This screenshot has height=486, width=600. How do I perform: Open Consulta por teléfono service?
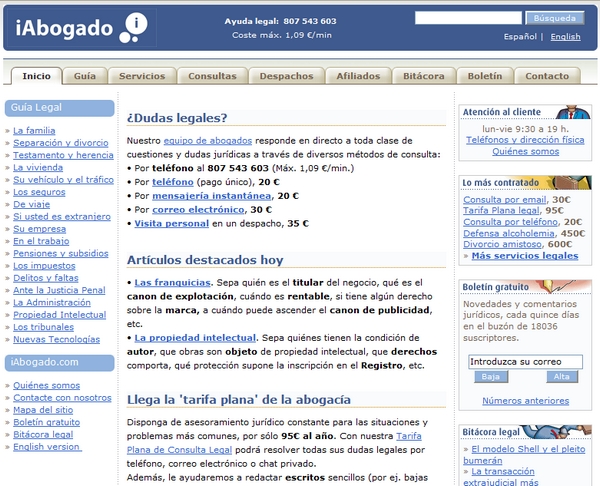coord(510,222)
